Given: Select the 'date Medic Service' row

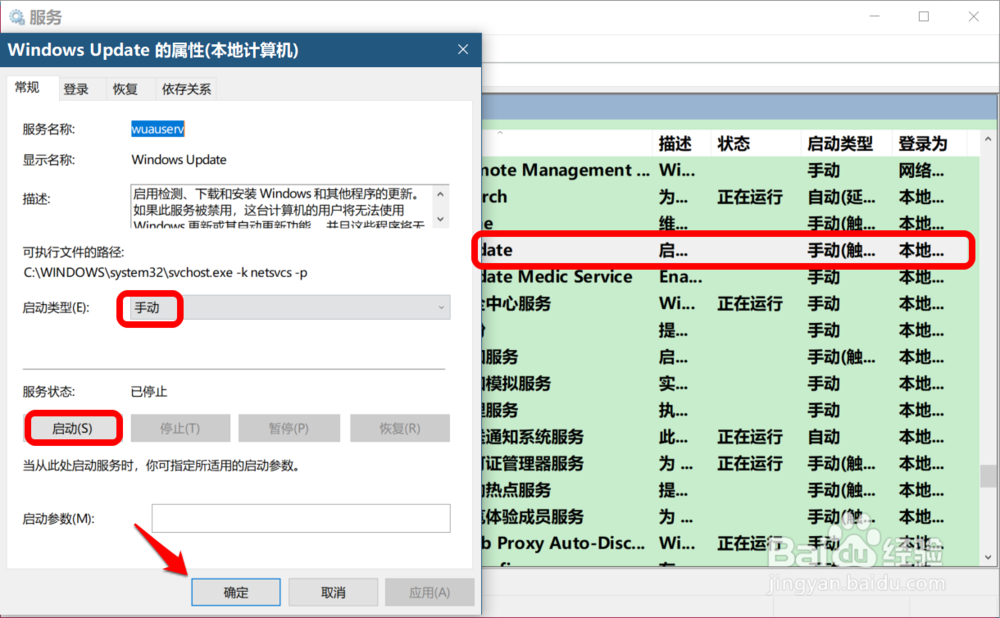Looking at the screenshot, I should 730,277.
